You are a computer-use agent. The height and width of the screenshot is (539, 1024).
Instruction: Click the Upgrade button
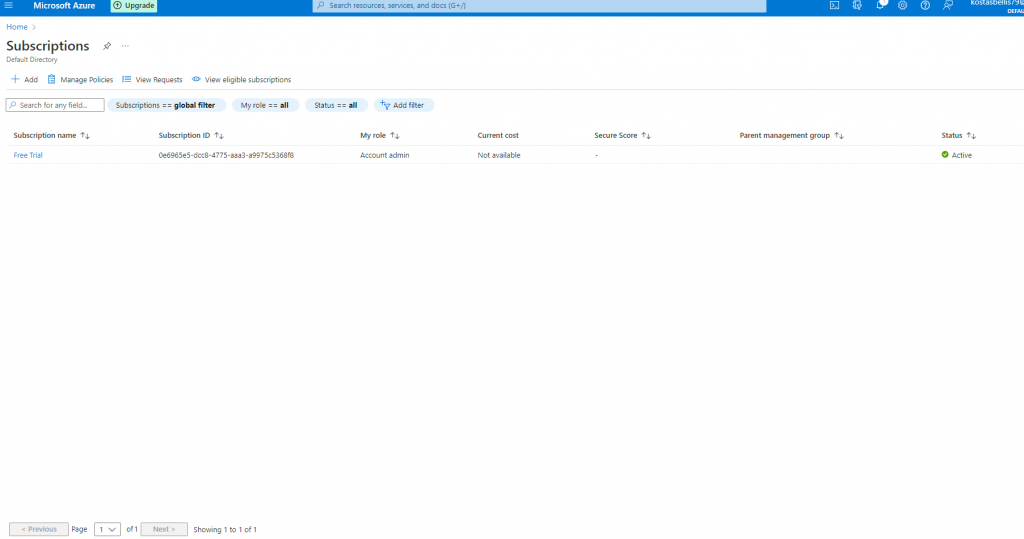(x=133, y=6)
